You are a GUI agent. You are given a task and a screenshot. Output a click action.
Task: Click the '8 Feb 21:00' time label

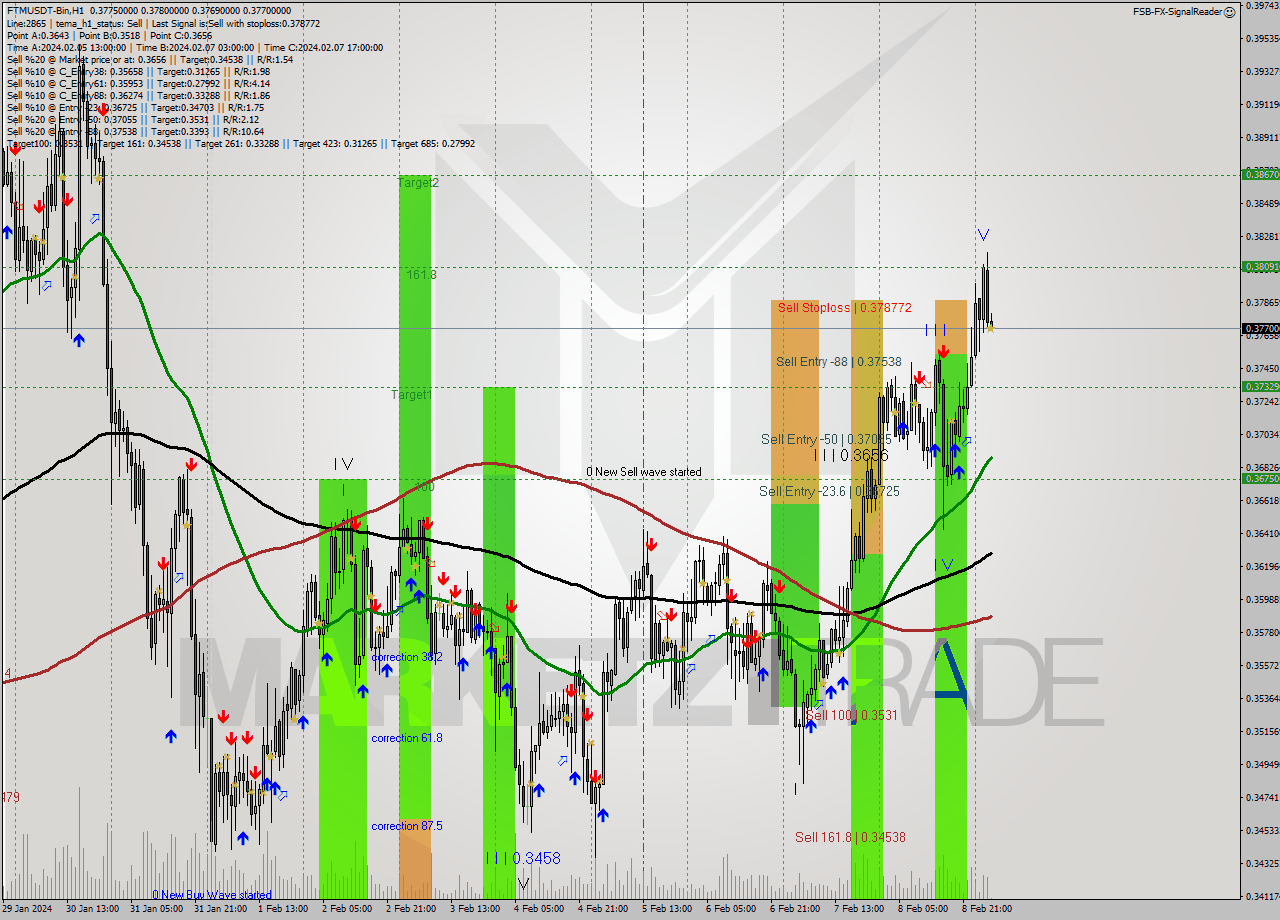click(986, 909)
